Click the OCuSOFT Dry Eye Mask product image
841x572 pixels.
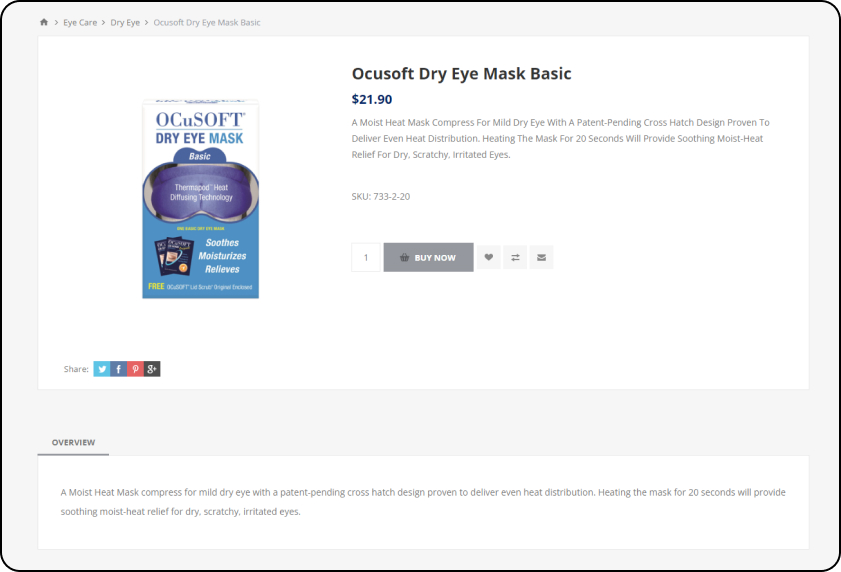pos(200,198)
